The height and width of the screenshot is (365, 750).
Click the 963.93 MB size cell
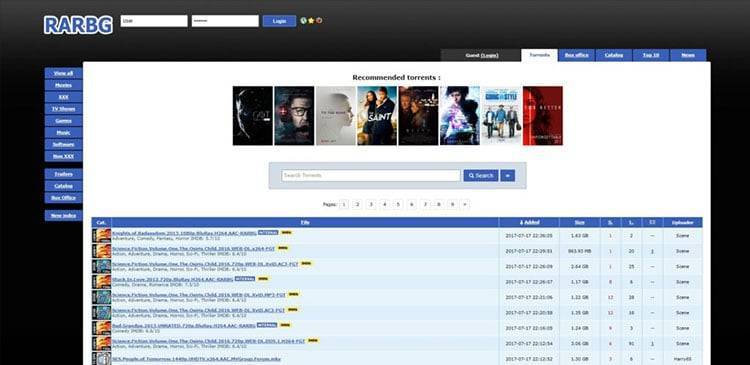[x=579, y=251]
